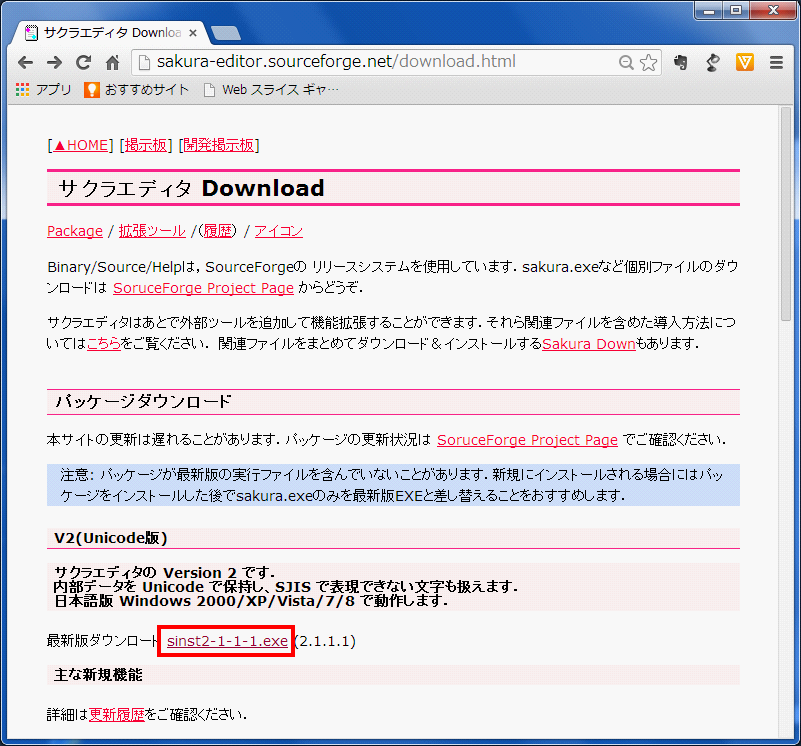Open the Web スライス ギャ bookmark
This screenshot has width=801, height=746.
tap(271, 89)
